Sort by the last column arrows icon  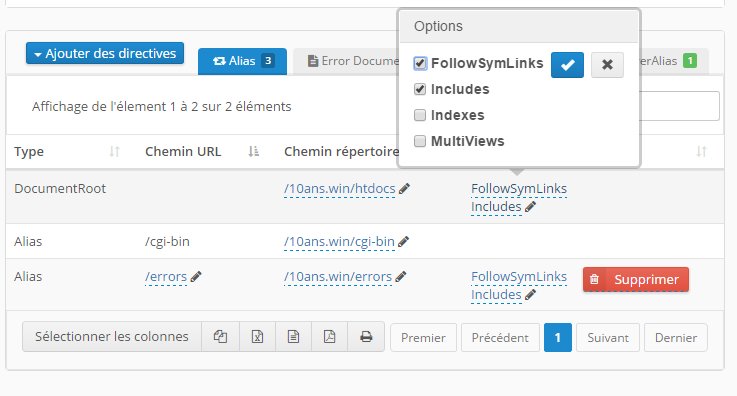click(701, 151)
